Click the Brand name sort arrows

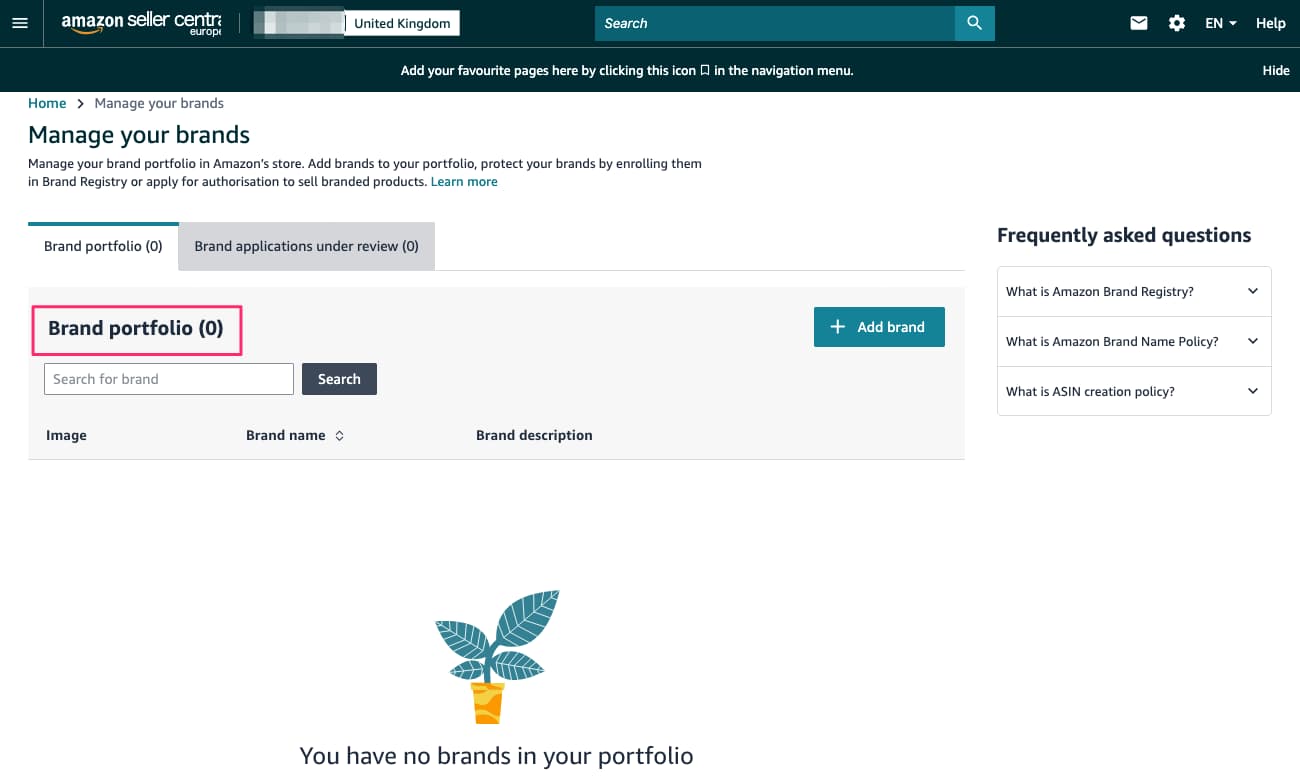click(x=340, y=436)
